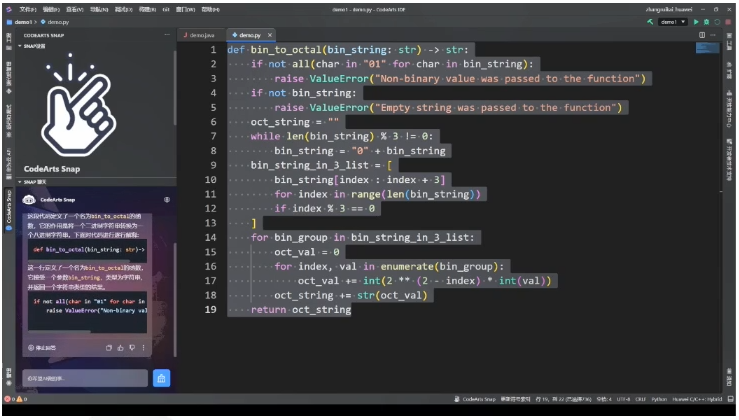Click 'return oct_string' on line 19
The image size is (739, 420).
pyautogui.click(x=301, y=310)
